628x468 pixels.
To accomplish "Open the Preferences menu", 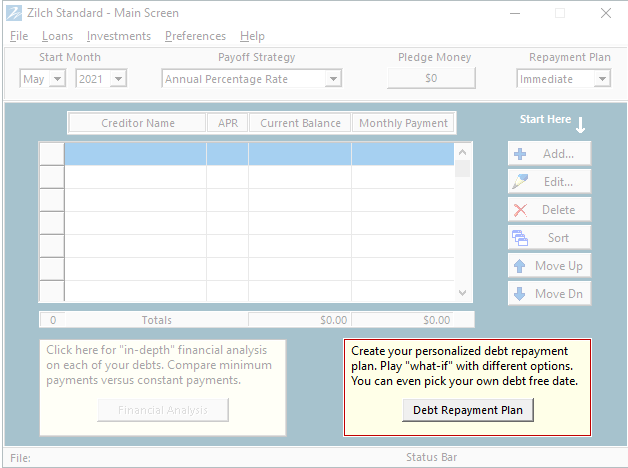I will coord(195,36).
